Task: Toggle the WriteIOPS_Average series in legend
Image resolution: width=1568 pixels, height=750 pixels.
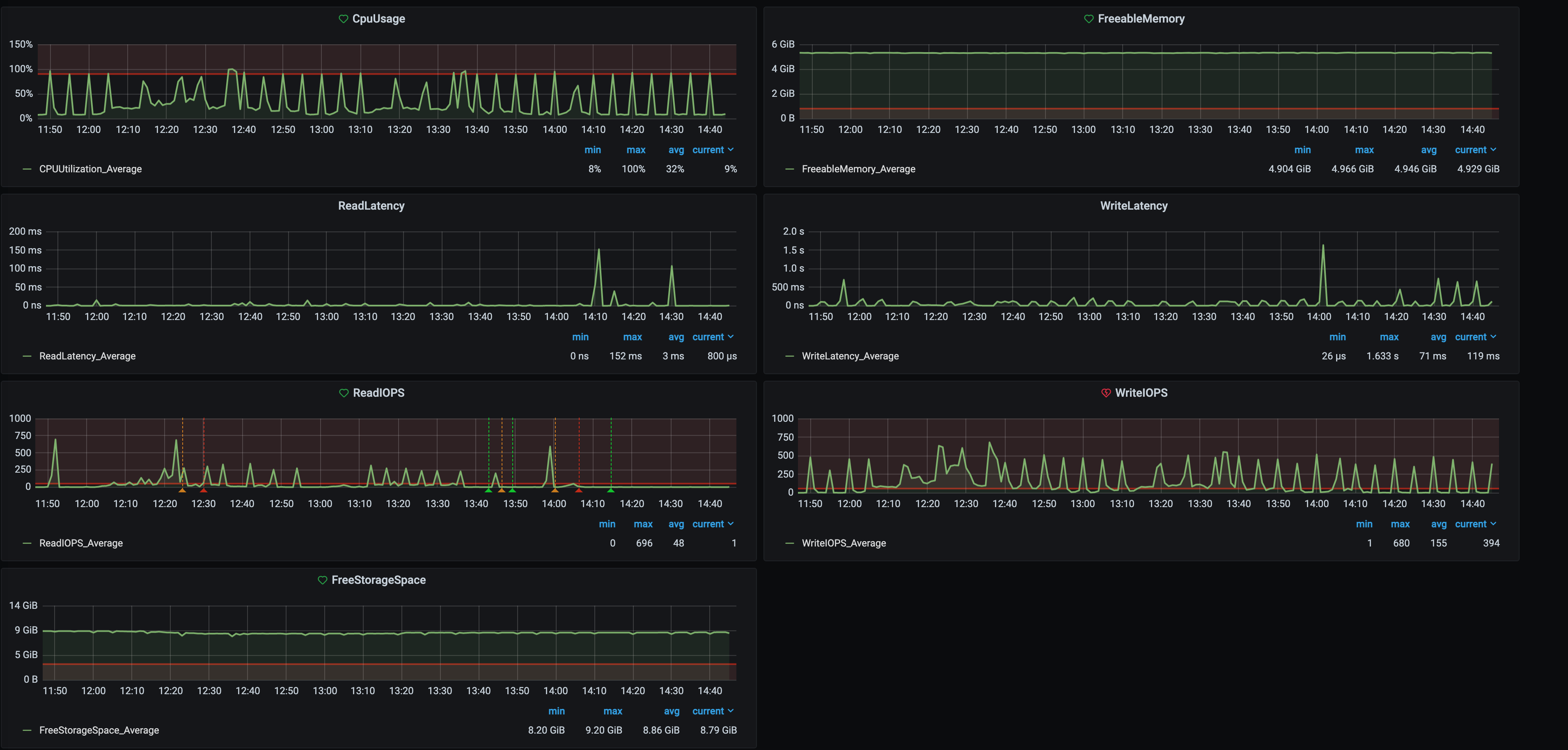Action: click(844, 543)
